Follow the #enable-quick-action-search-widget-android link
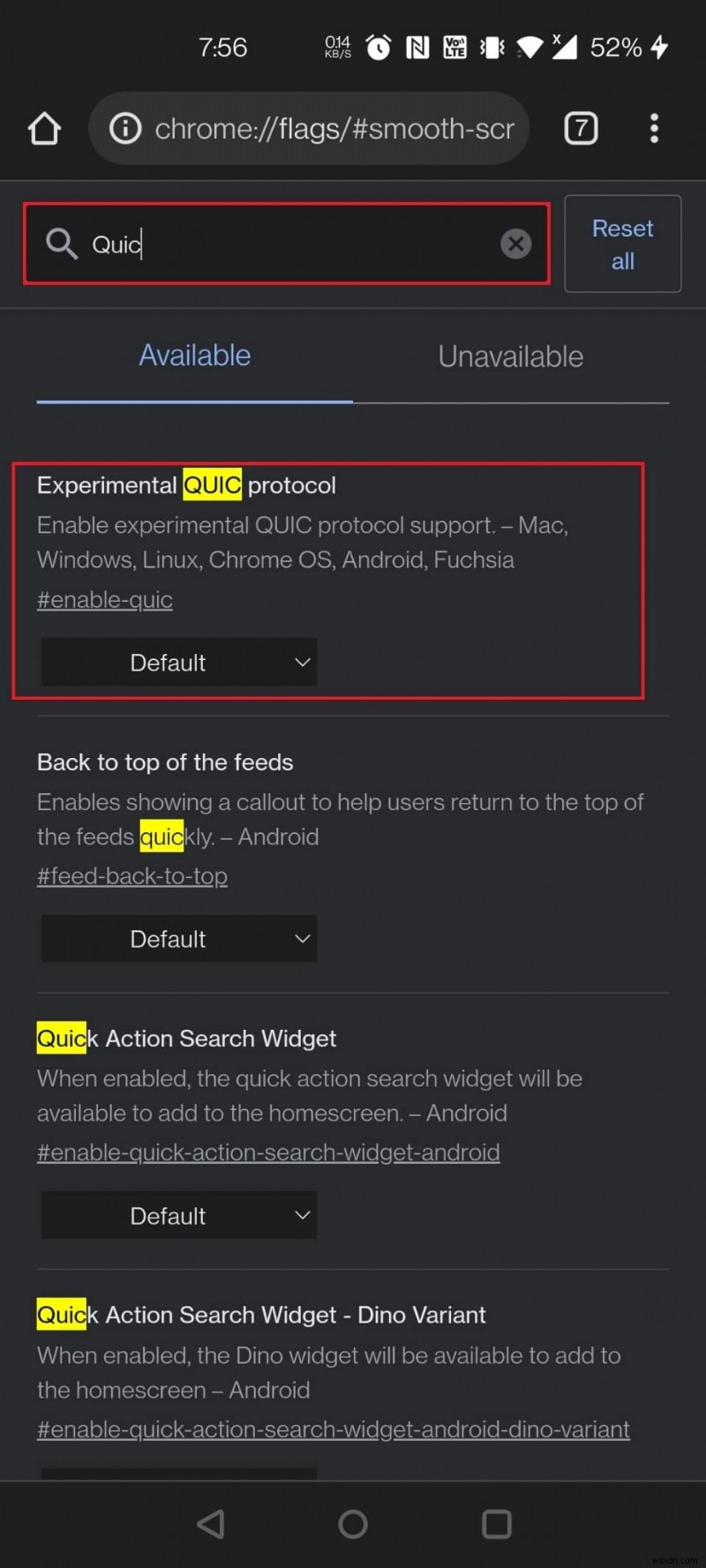The image size is (706, 1568). 268,1152
